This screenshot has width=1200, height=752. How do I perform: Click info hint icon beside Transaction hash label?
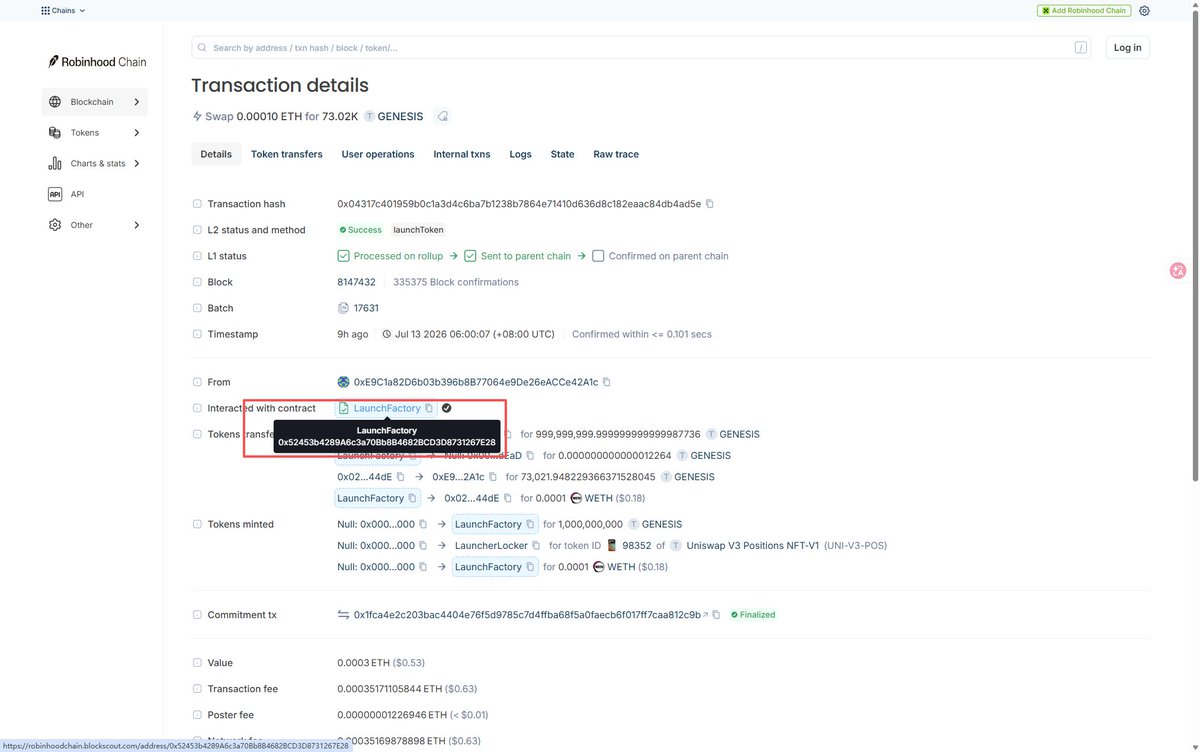point(197,204)
